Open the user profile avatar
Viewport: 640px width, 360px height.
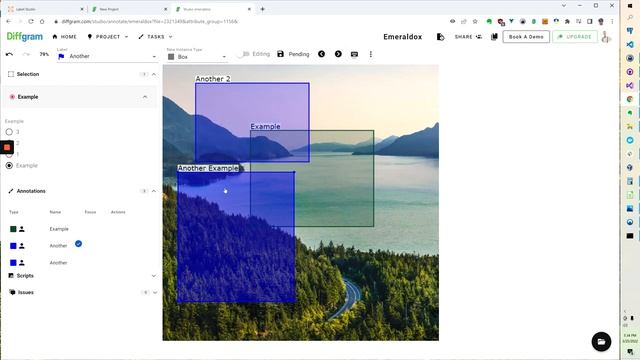click(607, 37)
